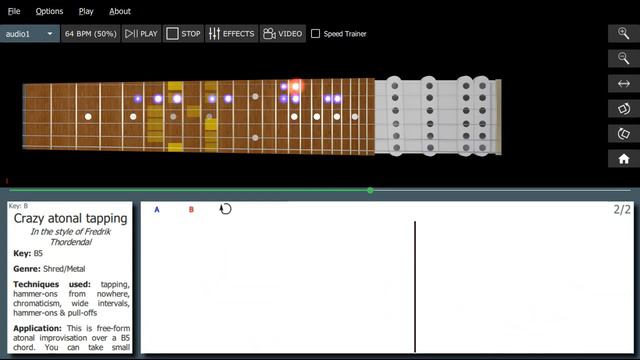The image size is (640, 360).
Task: Click the tablature playback cursor line
Action: coord(415,287)
